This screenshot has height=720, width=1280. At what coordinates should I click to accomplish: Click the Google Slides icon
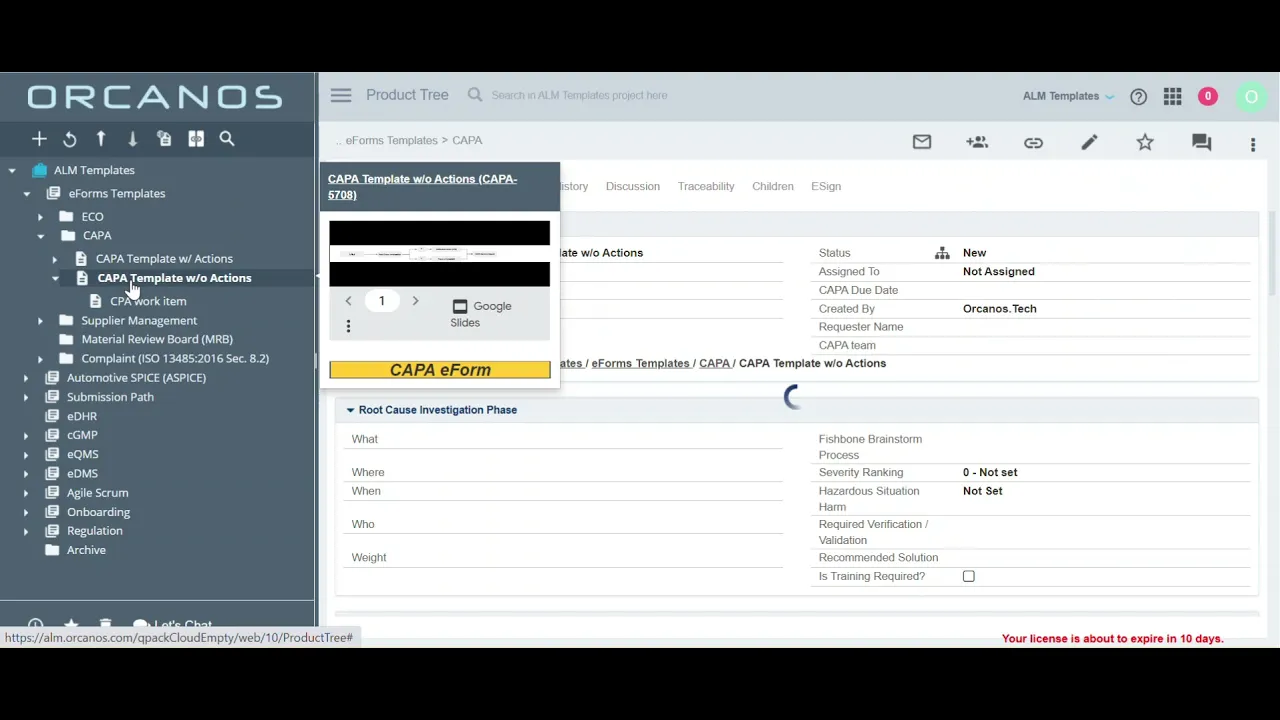(x=460, y=306)
